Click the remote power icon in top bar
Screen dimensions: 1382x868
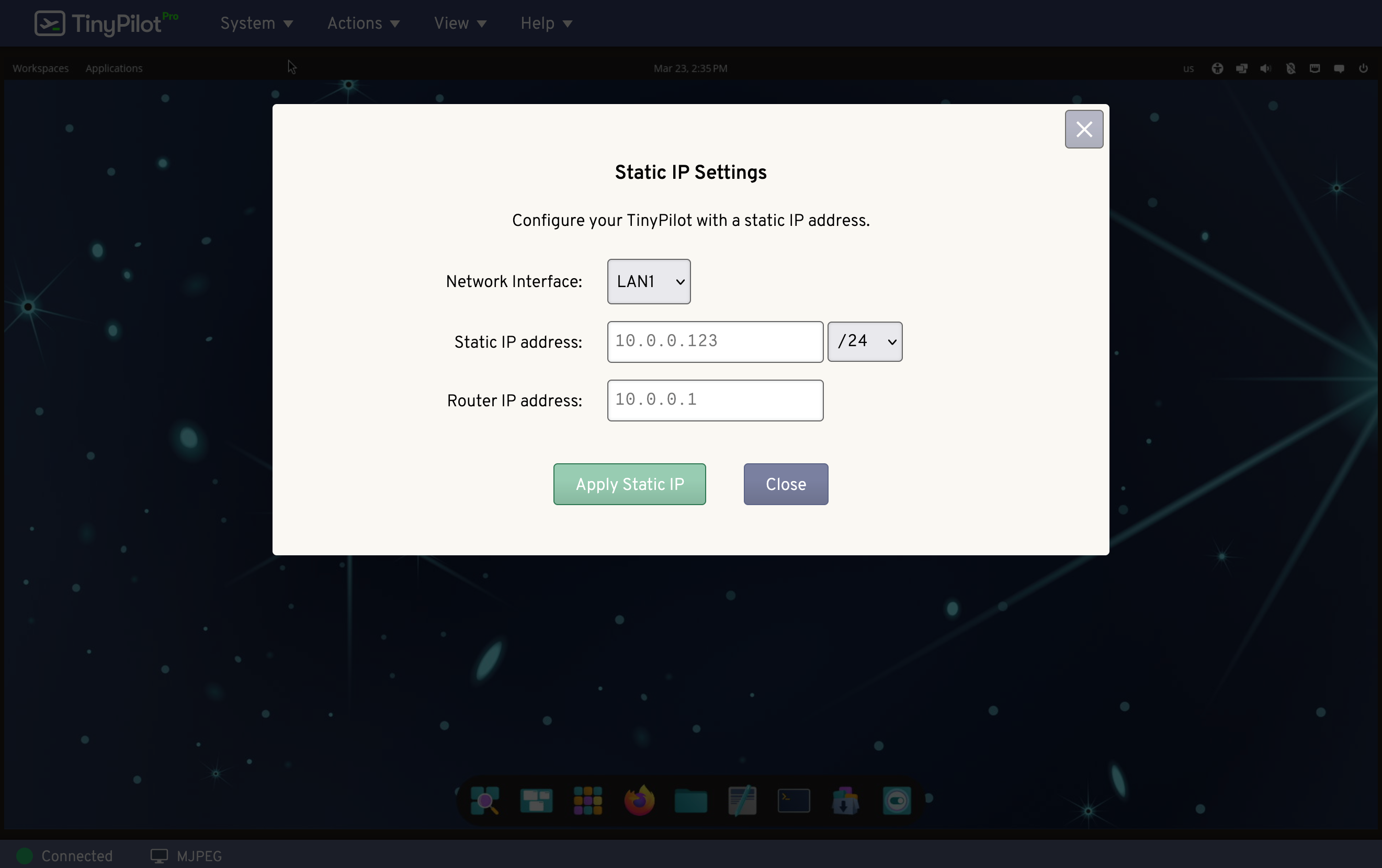click(1363, 68)
